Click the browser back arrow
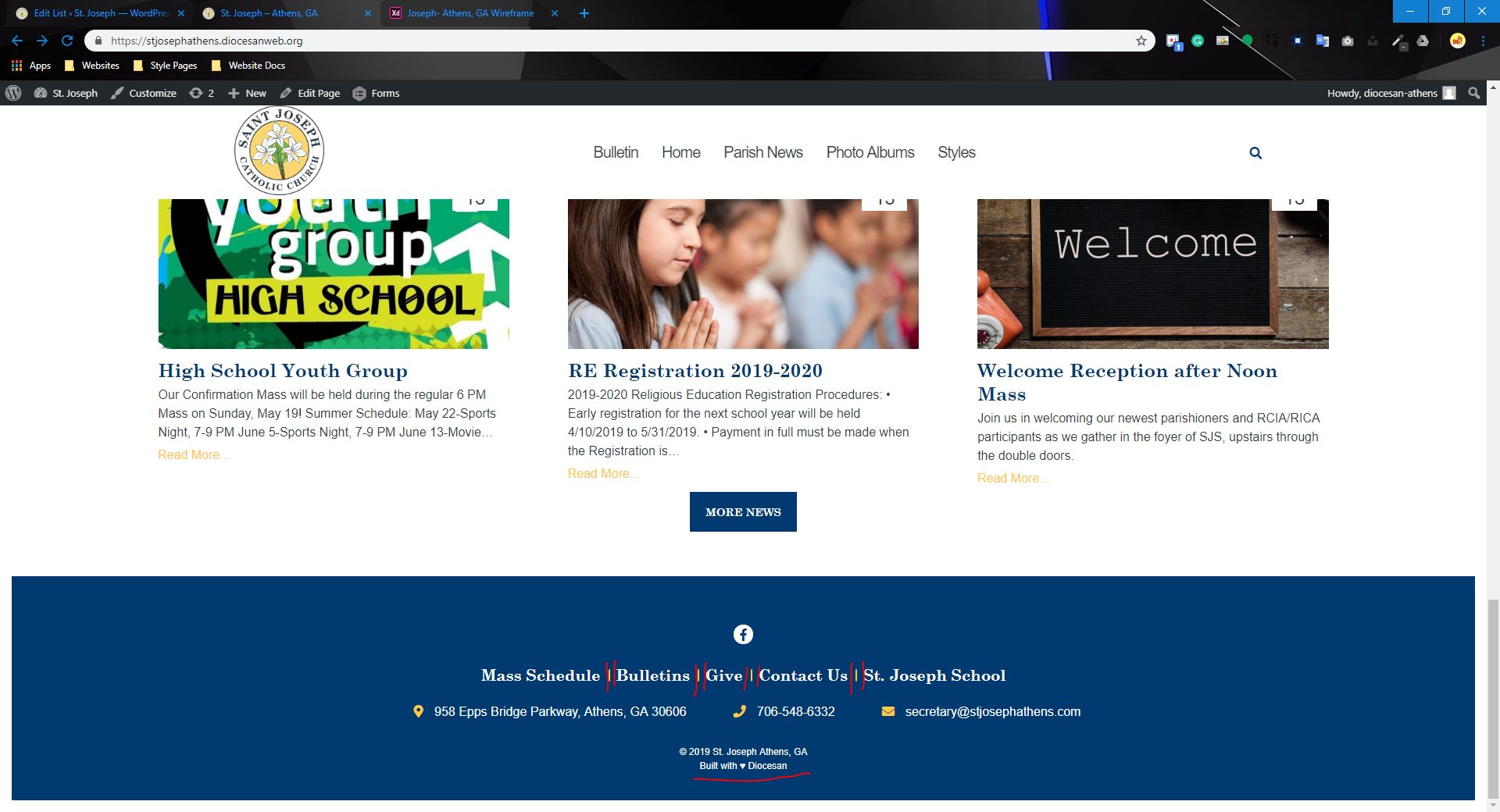This screenshot has width=1500, height=812. [x=17, y=41]
